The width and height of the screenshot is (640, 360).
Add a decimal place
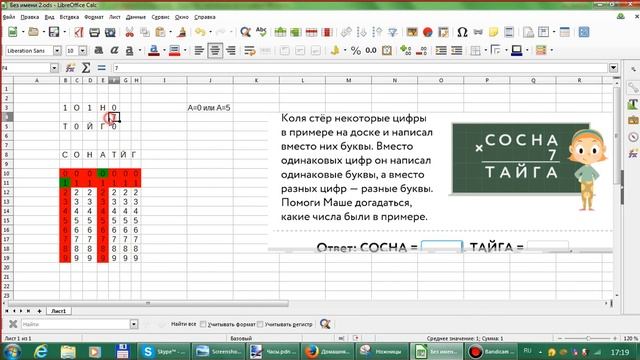point(405,50)
